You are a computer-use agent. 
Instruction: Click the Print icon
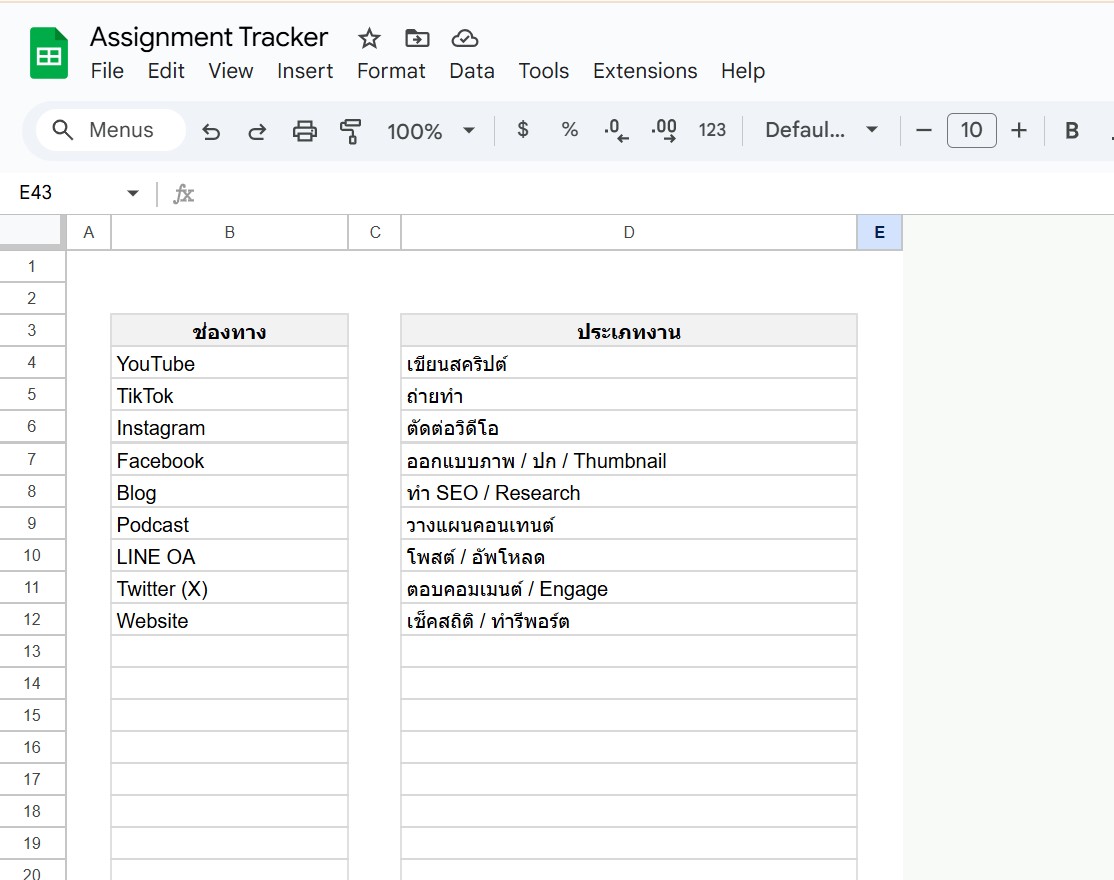point(305,130)
